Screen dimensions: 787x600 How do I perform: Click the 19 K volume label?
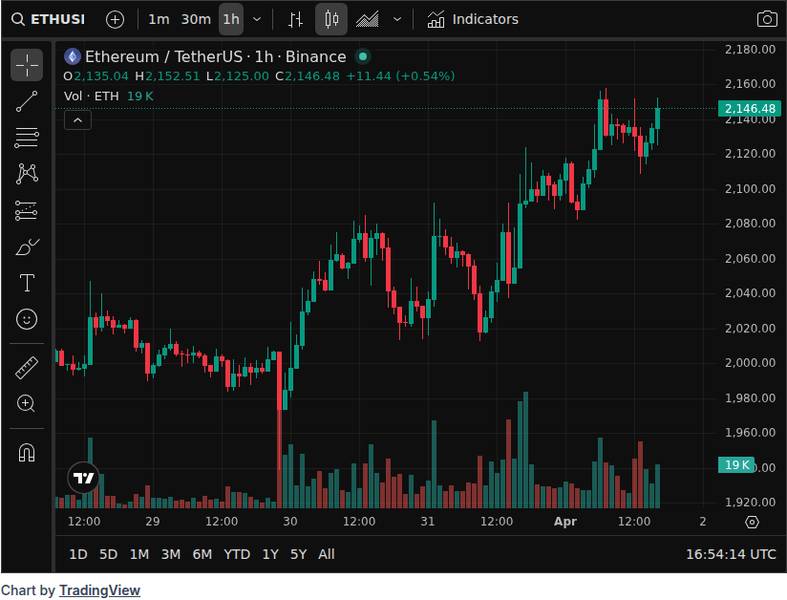point(736,465)
